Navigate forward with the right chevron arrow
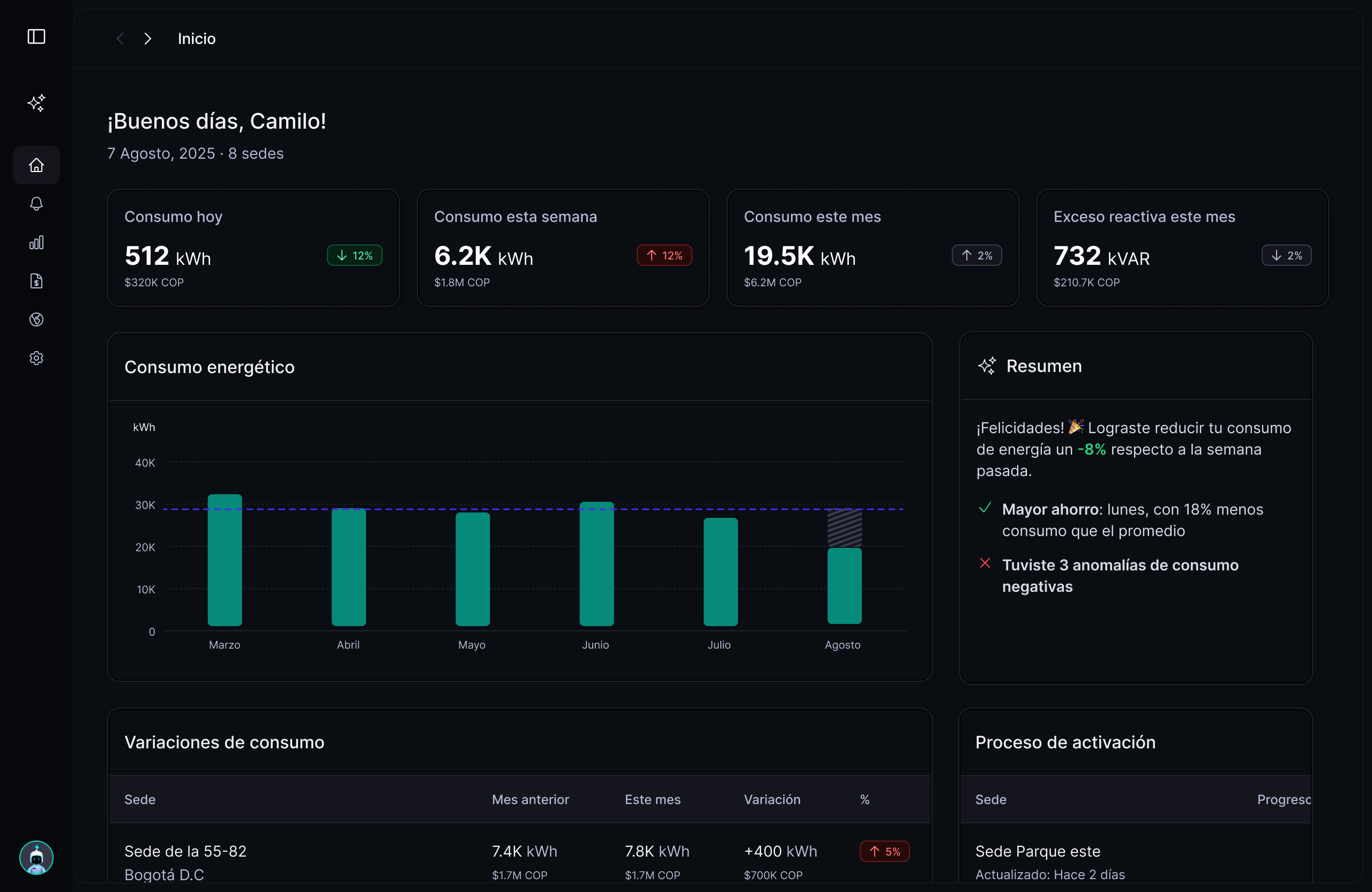This screenshot has height=892, width=1372. click(147, 38)
